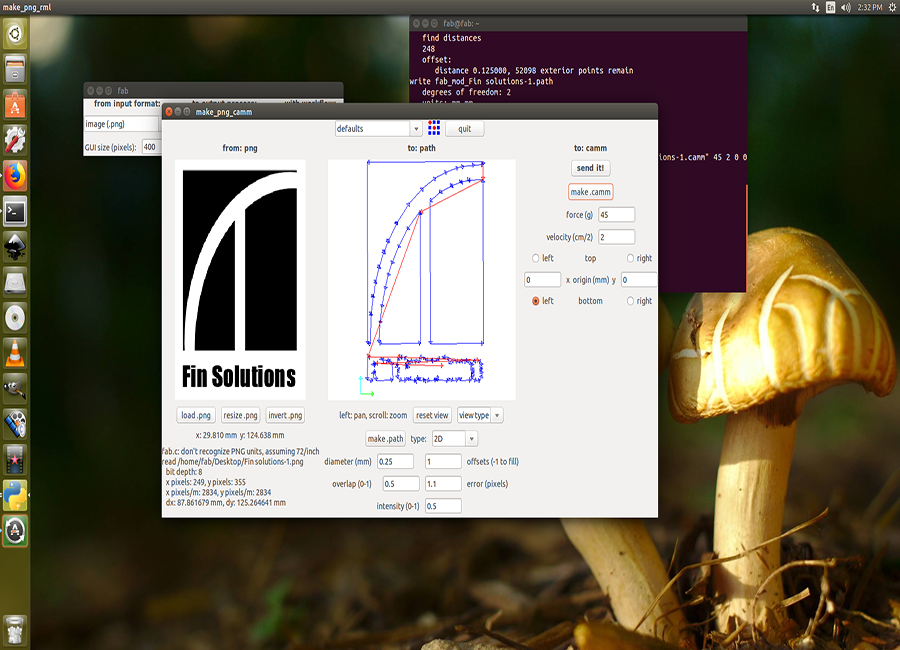The width and height of the screenshot is (900, 650).
Task: Click the error (pixels) input field
Action: click(x=443, y=484)
